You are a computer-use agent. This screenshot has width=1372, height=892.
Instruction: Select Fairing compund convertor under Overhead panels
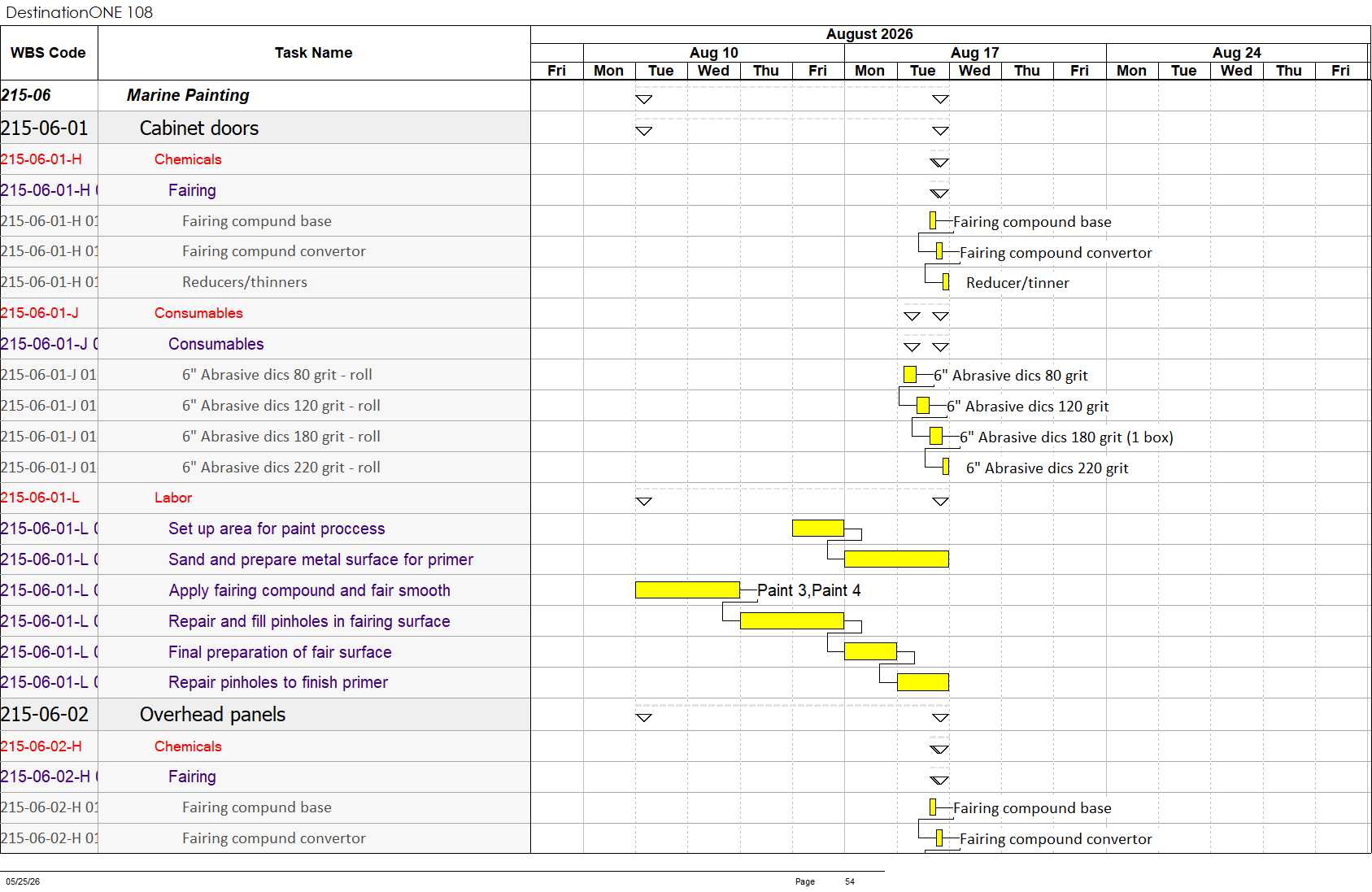pyautogui.click(x=274, y=838)
